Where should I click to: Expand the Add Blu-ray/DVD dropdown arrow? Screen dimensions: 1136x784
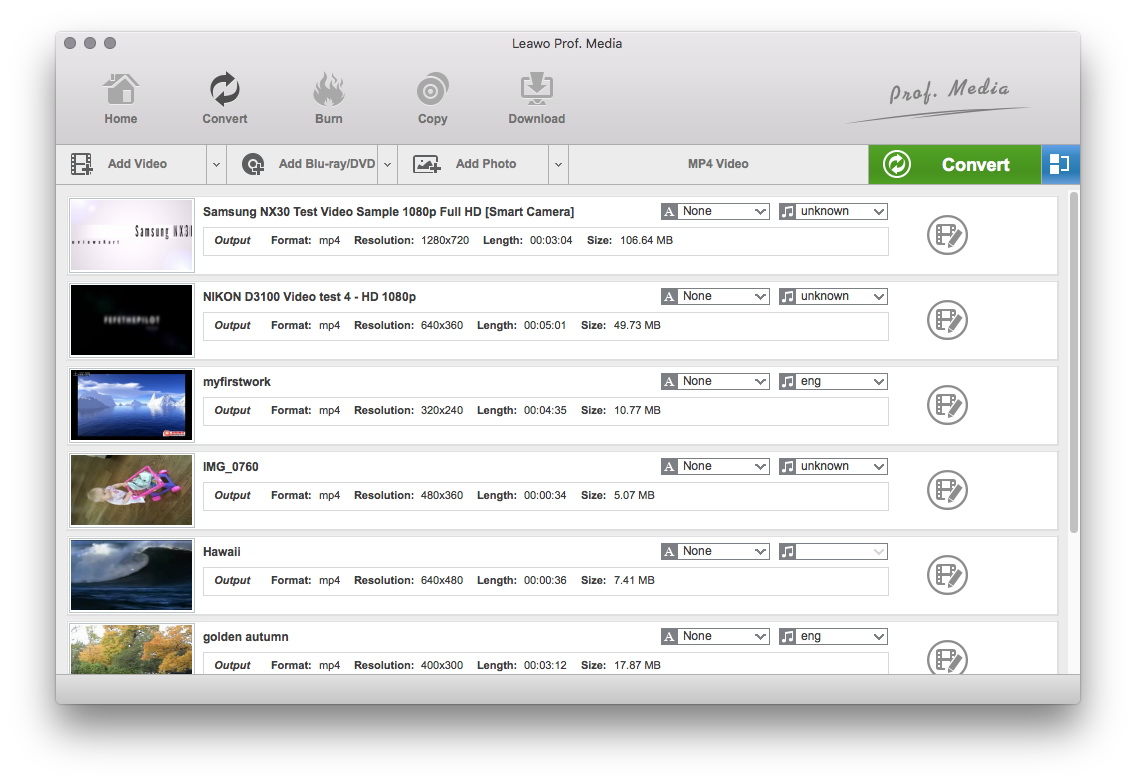(x=387, y=165)
